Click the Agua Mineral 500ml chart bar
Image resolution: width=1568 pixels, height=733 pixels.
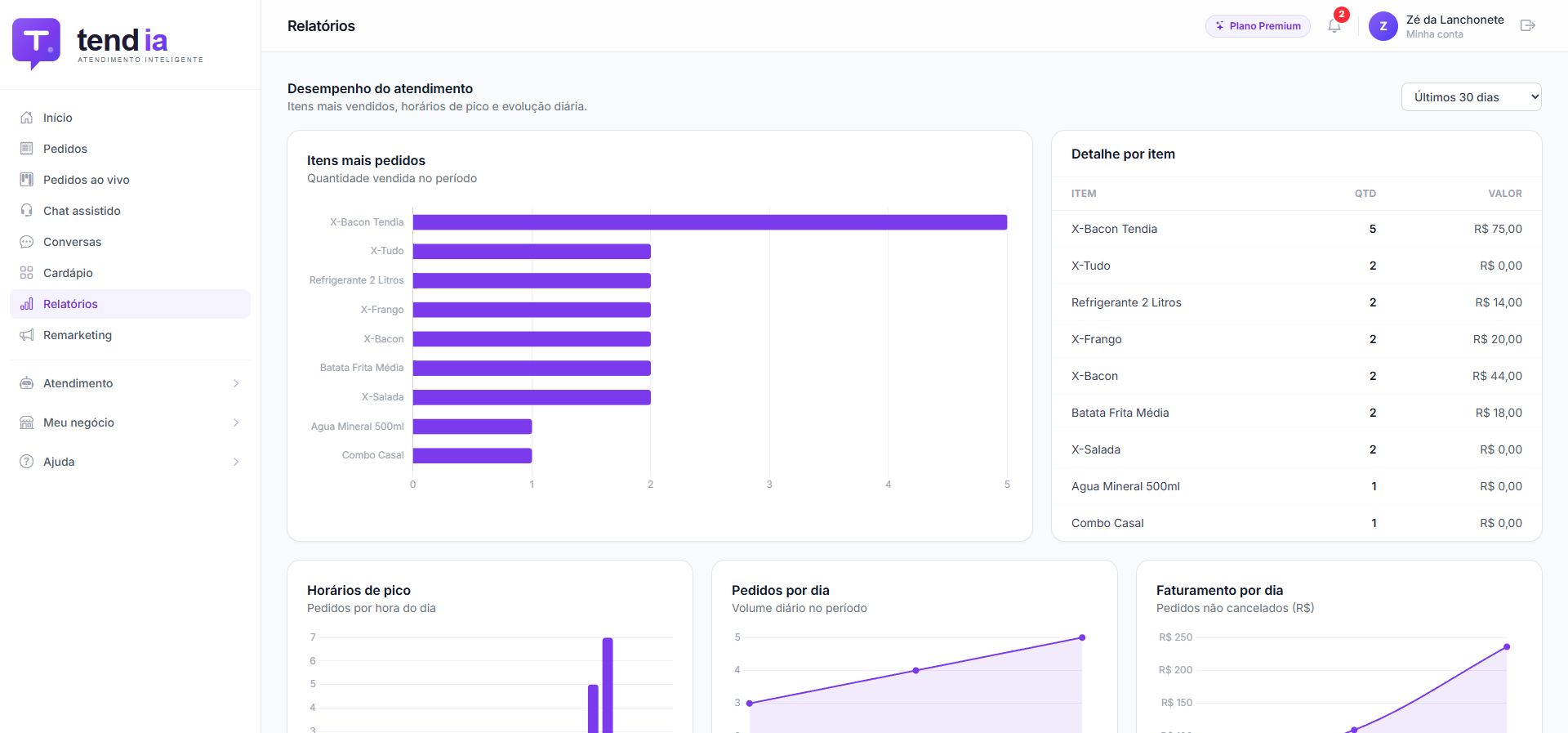click(472, 427)
